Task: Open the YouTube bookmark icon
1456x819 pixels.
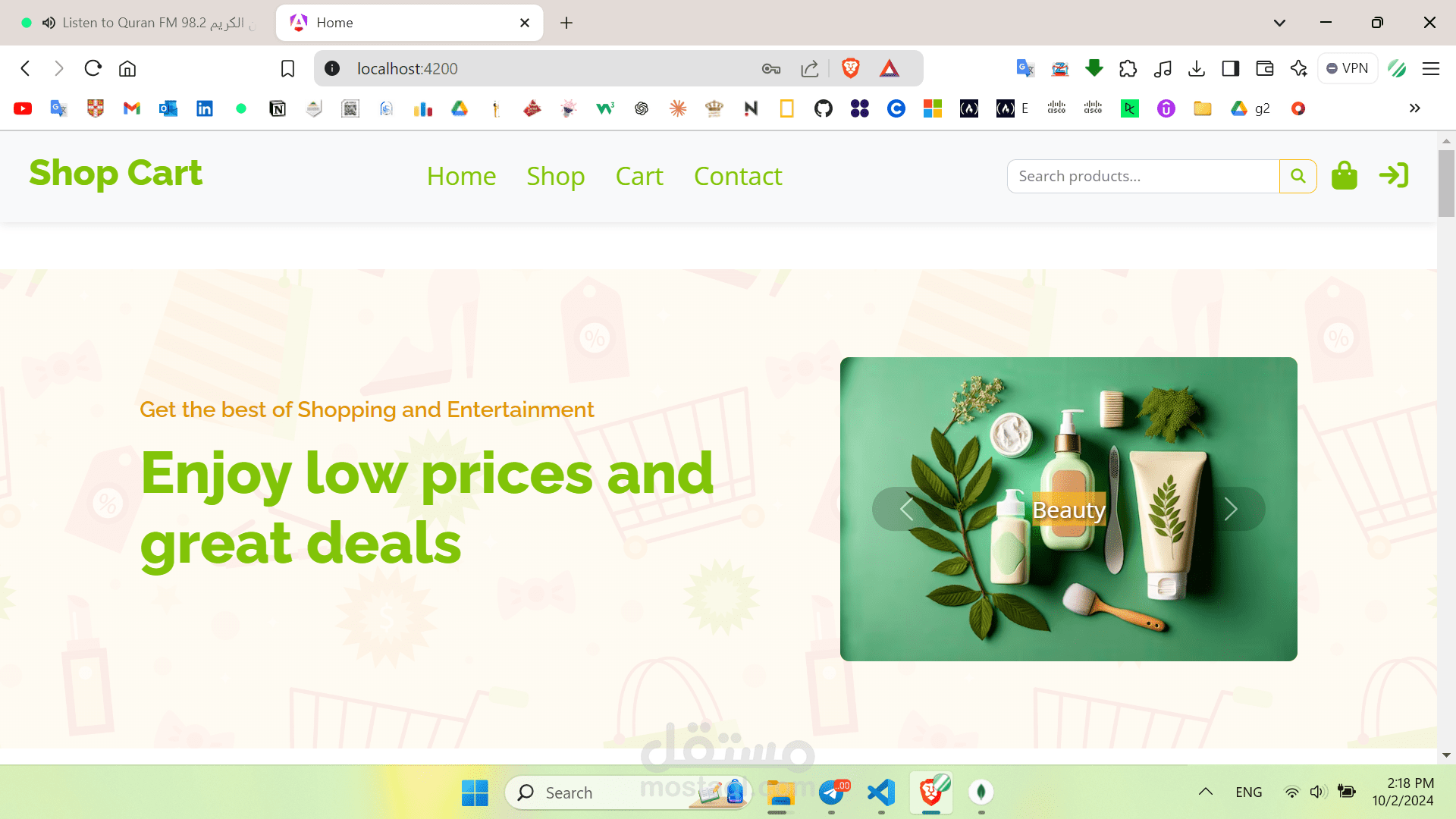Action: [x=22, y=108]
